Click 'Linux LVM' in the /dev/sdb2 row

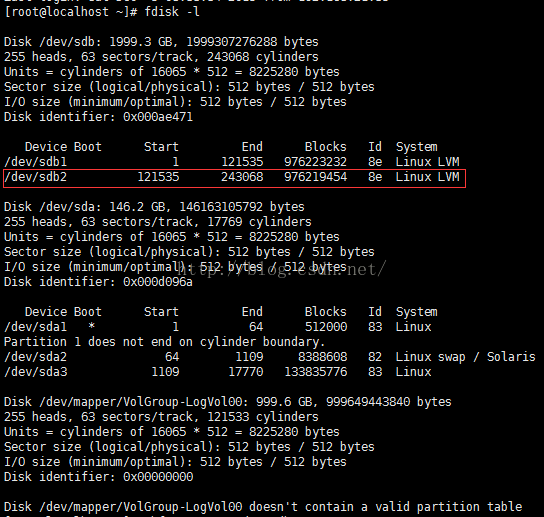coord(427,177)
